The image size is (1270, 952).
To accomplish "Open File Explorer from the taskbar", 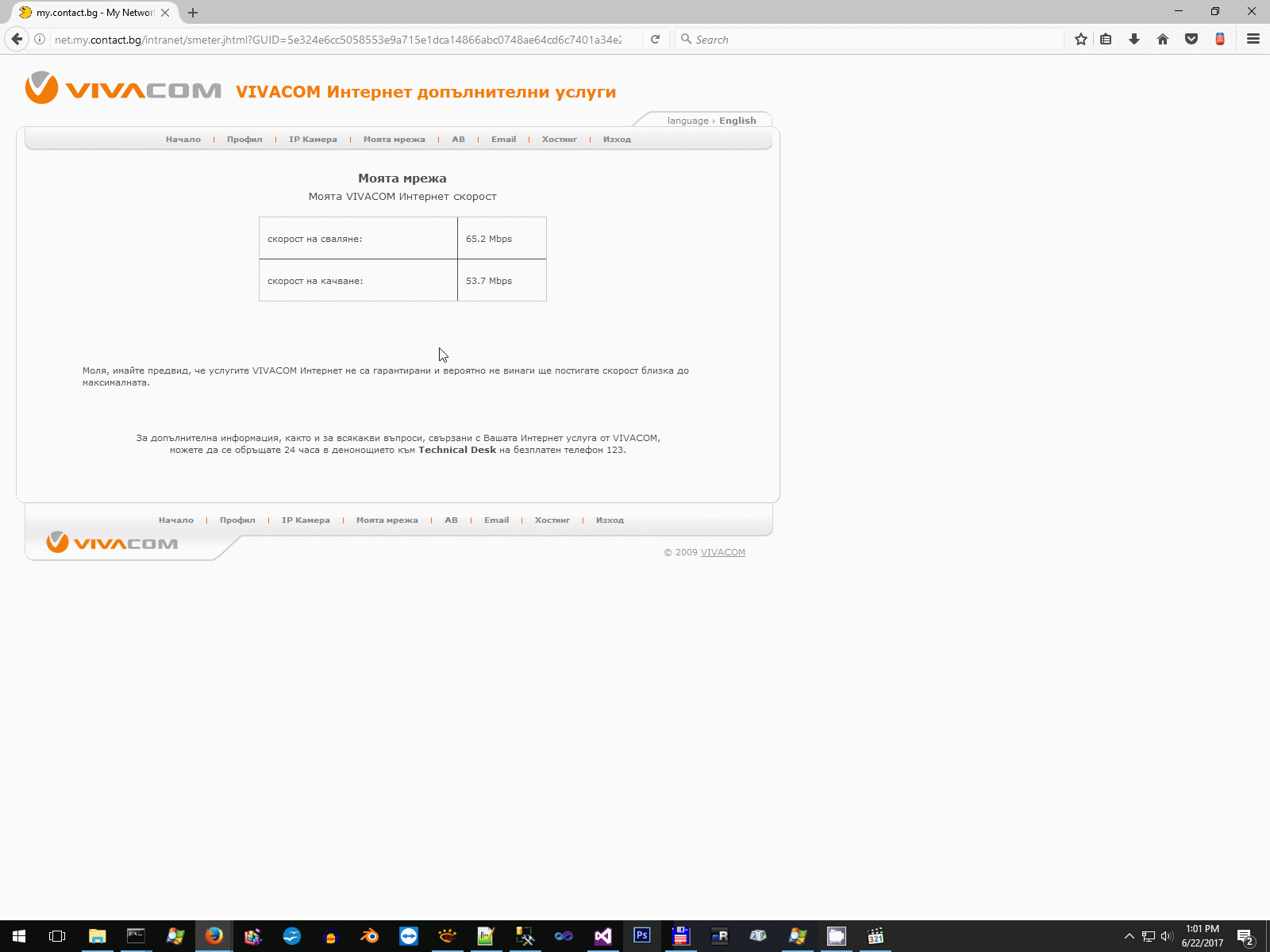I will tap(97, 936).
